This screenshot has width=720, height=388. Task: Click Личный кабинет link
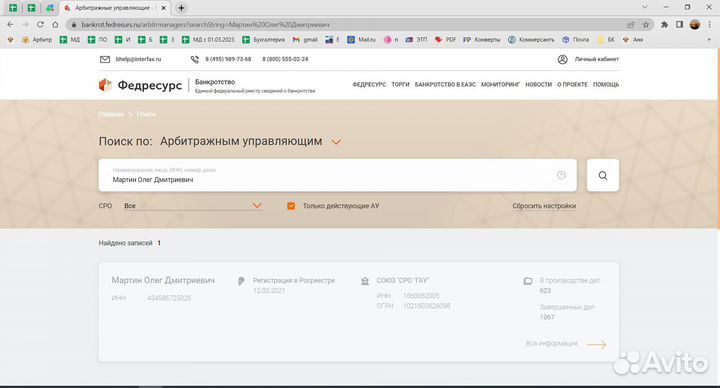(x=596, y=59)
